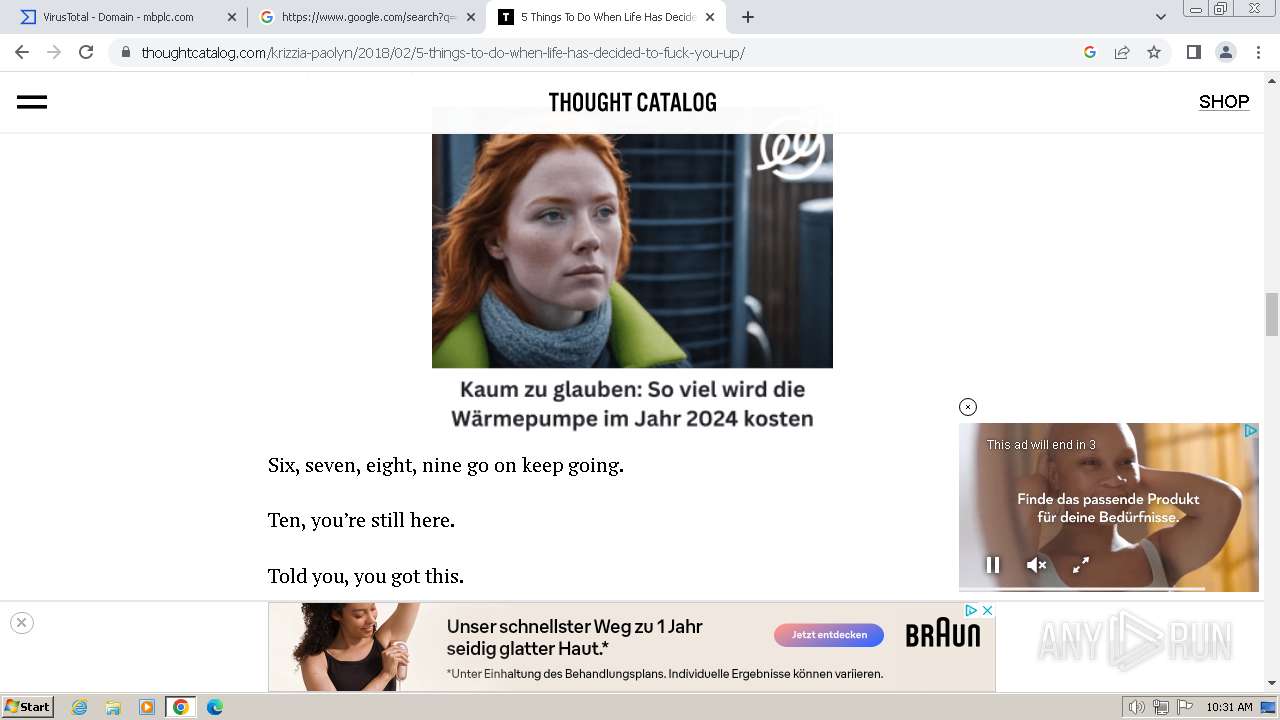Go back to the previous page

click(x=22, y=52)
